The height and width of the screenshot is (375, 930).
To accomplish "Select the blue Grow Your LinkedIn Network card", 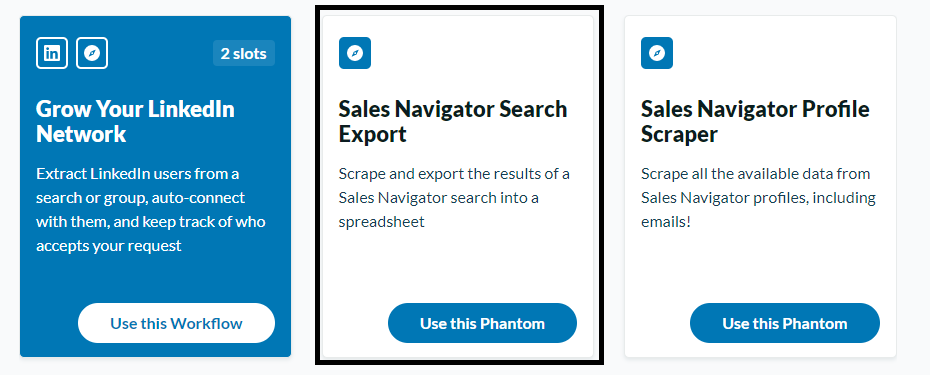I will click(155, 186).
